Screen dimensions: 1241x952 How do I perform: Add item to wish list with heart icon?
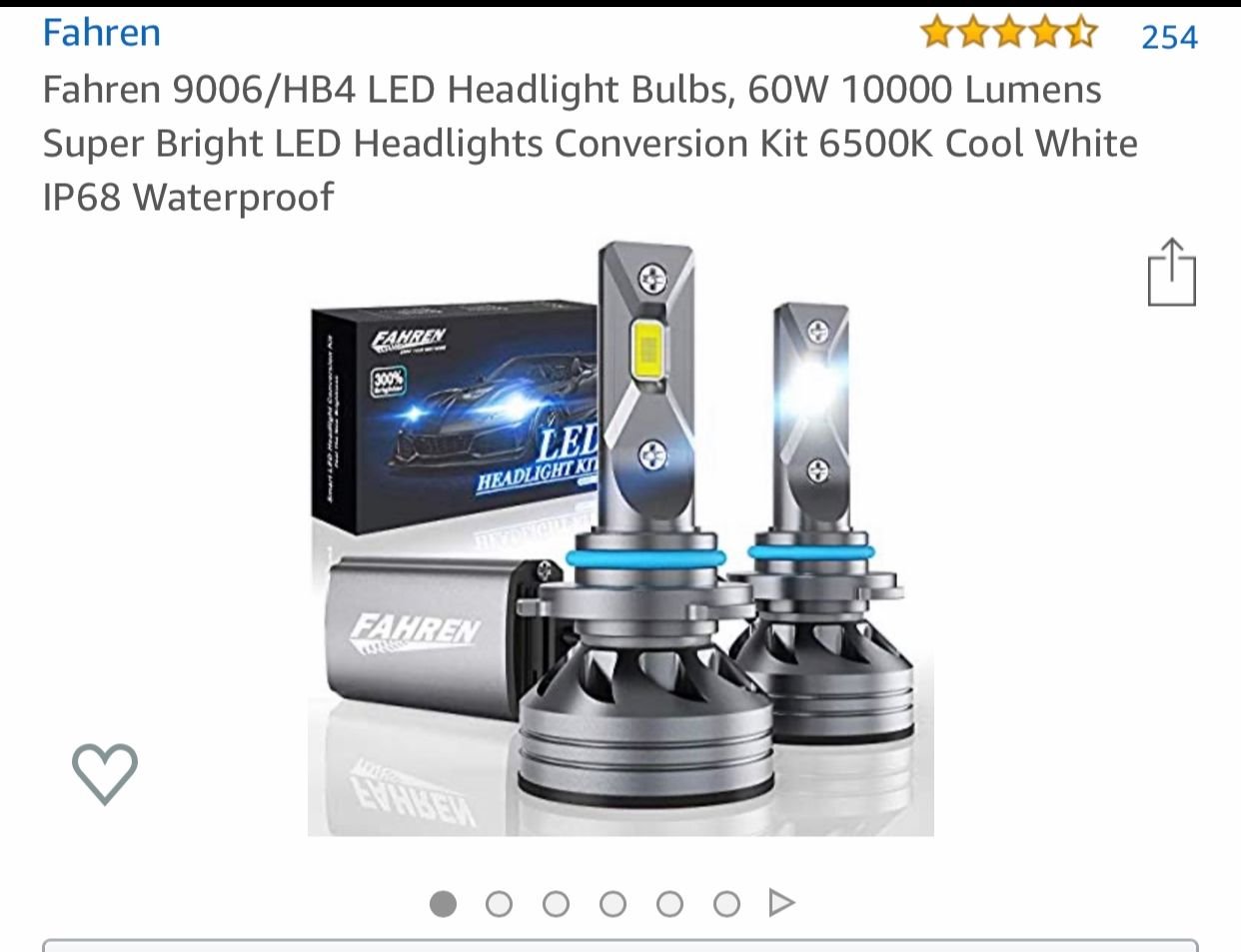pyautogui.click(x=105, y=773)
